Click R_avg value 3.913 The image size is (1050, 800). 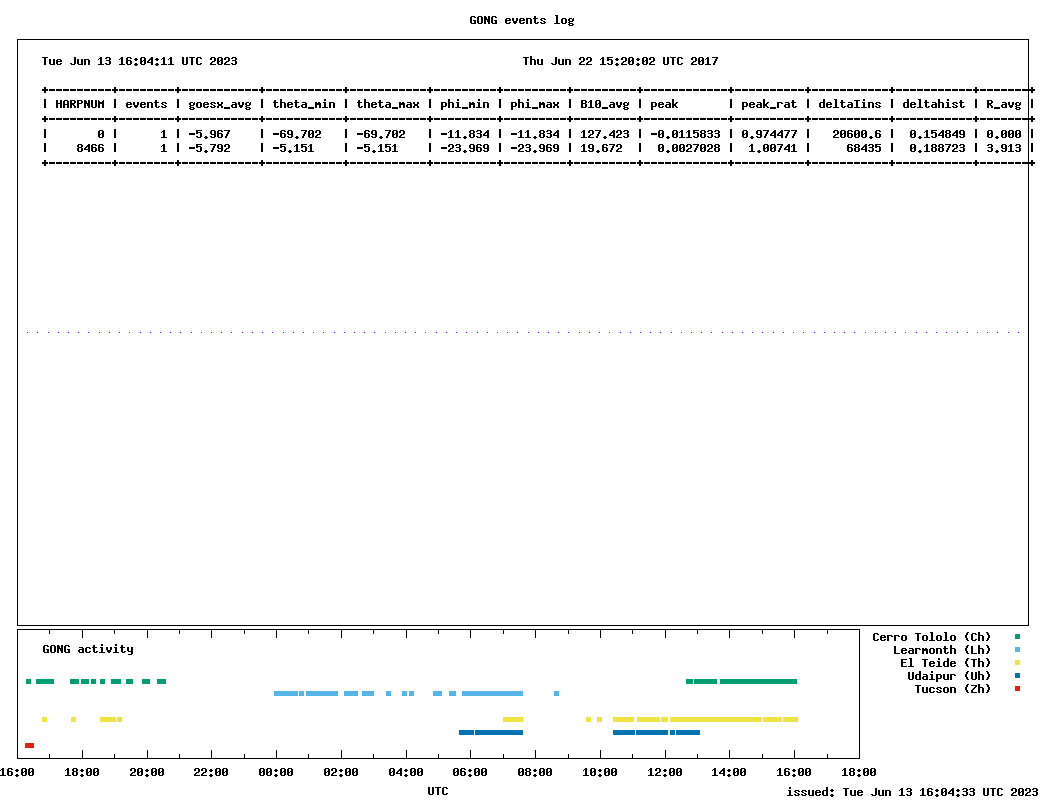point(1004,148)
